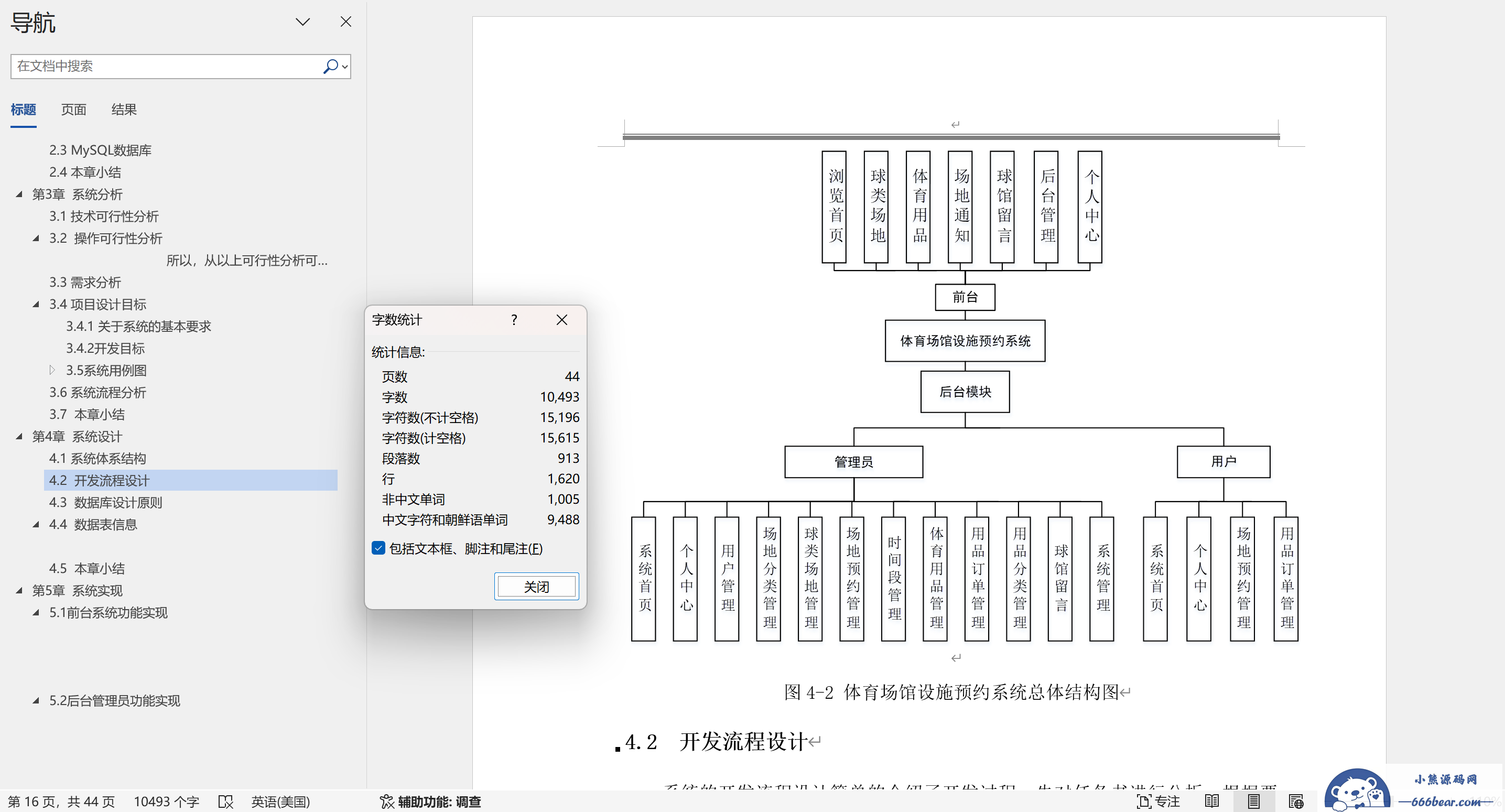This screenshot has width=1505, height=812.
Task: Click the search magnifier icon in navigation pane
Action: (330, 66)
